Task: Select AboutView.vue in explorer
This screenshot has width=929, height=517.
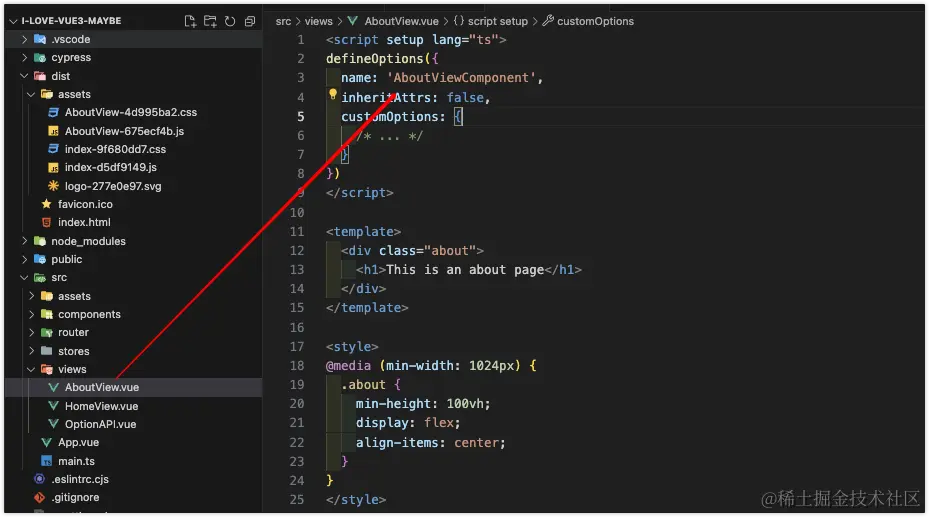Action: pos(133,387)
